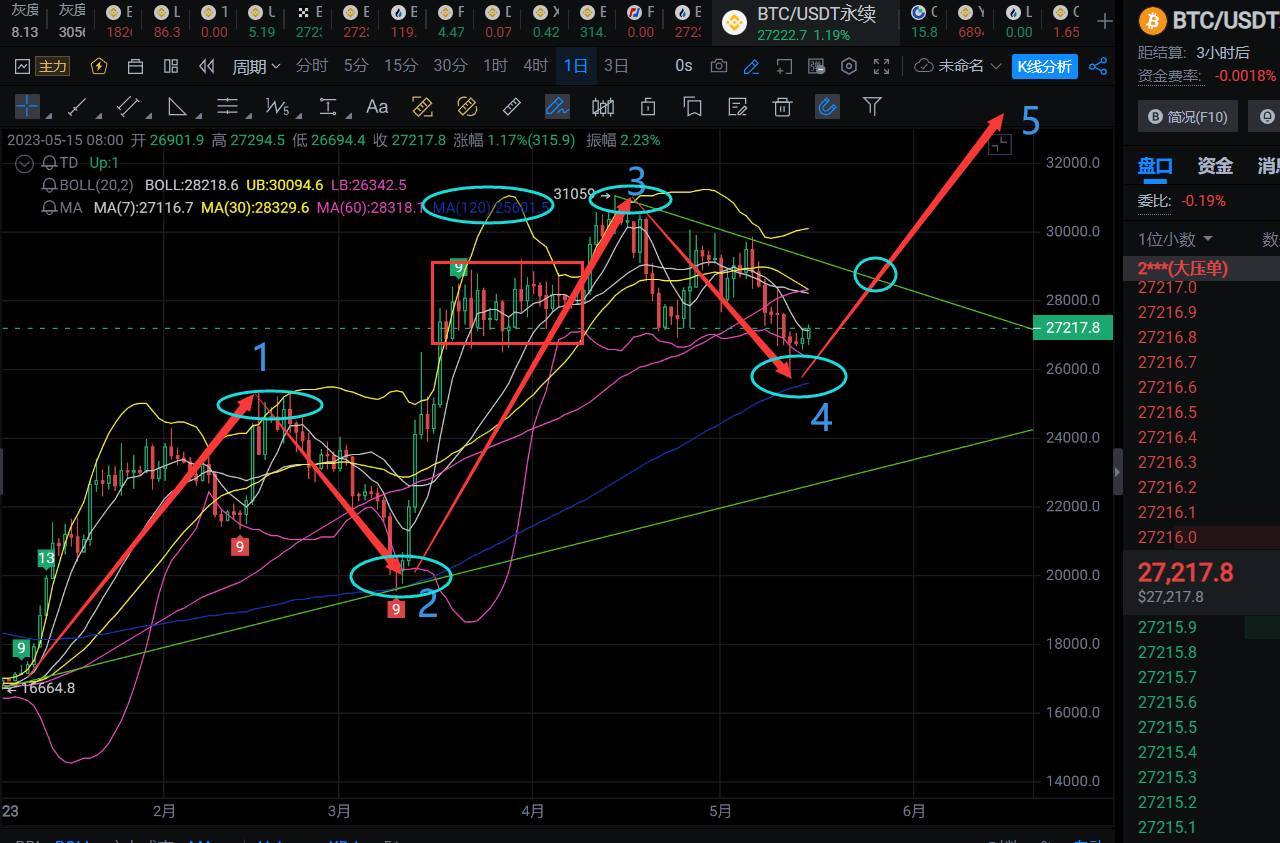Toggle the 主力 main force label
The height and width of the screenshot is (843, 1280).
point(52,66)
